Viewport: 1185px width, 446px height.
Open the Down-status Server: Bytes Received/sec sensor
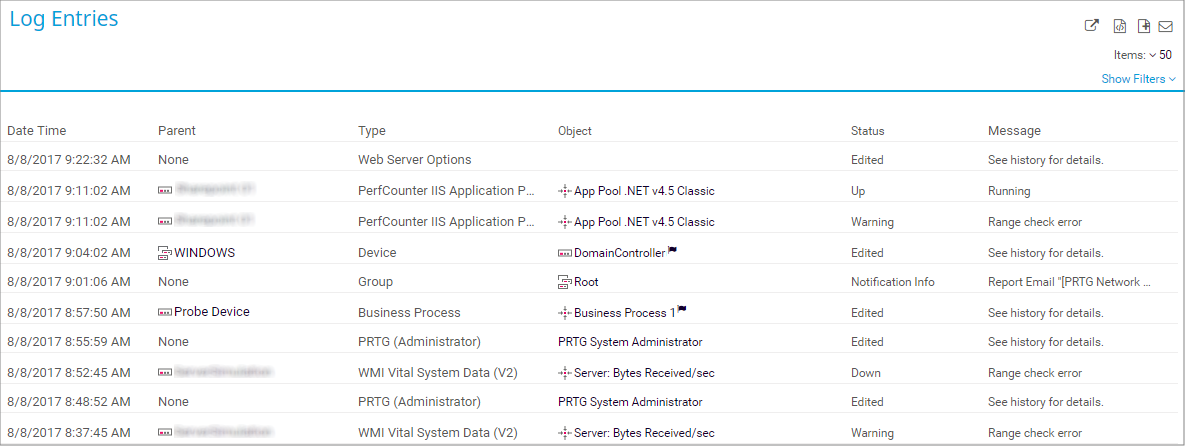click(643, 373)
